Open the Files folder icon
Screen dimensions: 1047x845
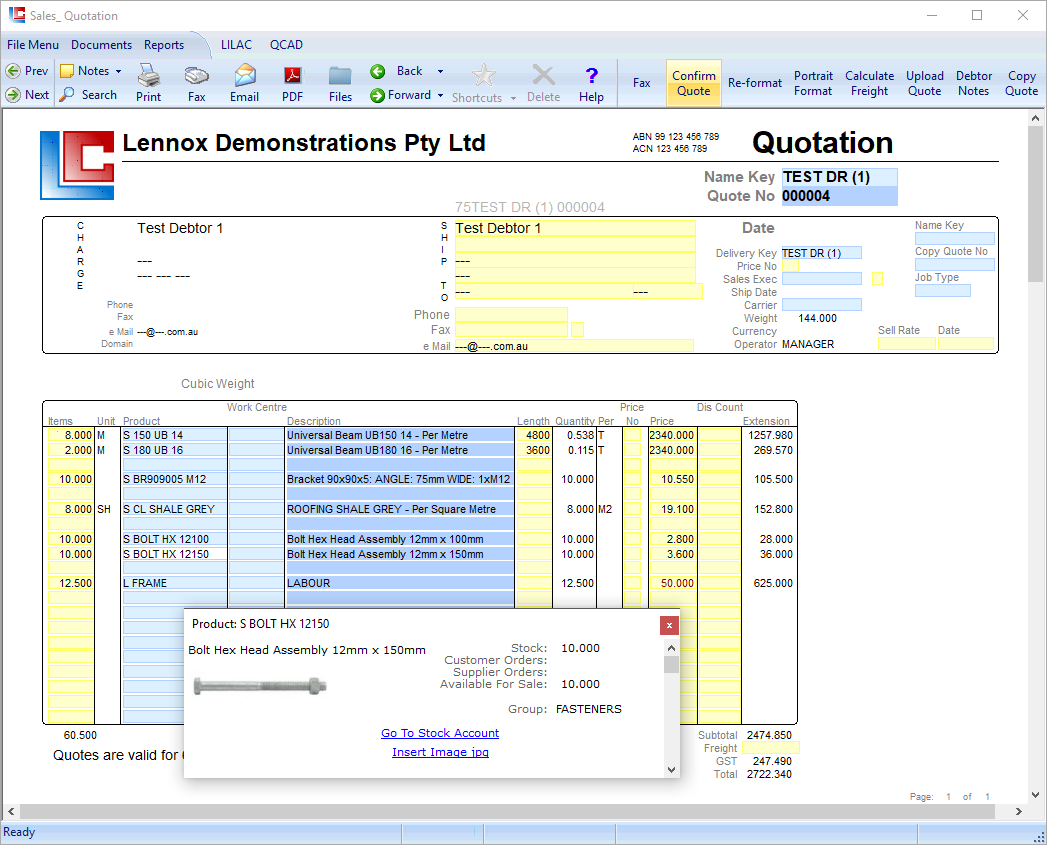tap(340, 82)
